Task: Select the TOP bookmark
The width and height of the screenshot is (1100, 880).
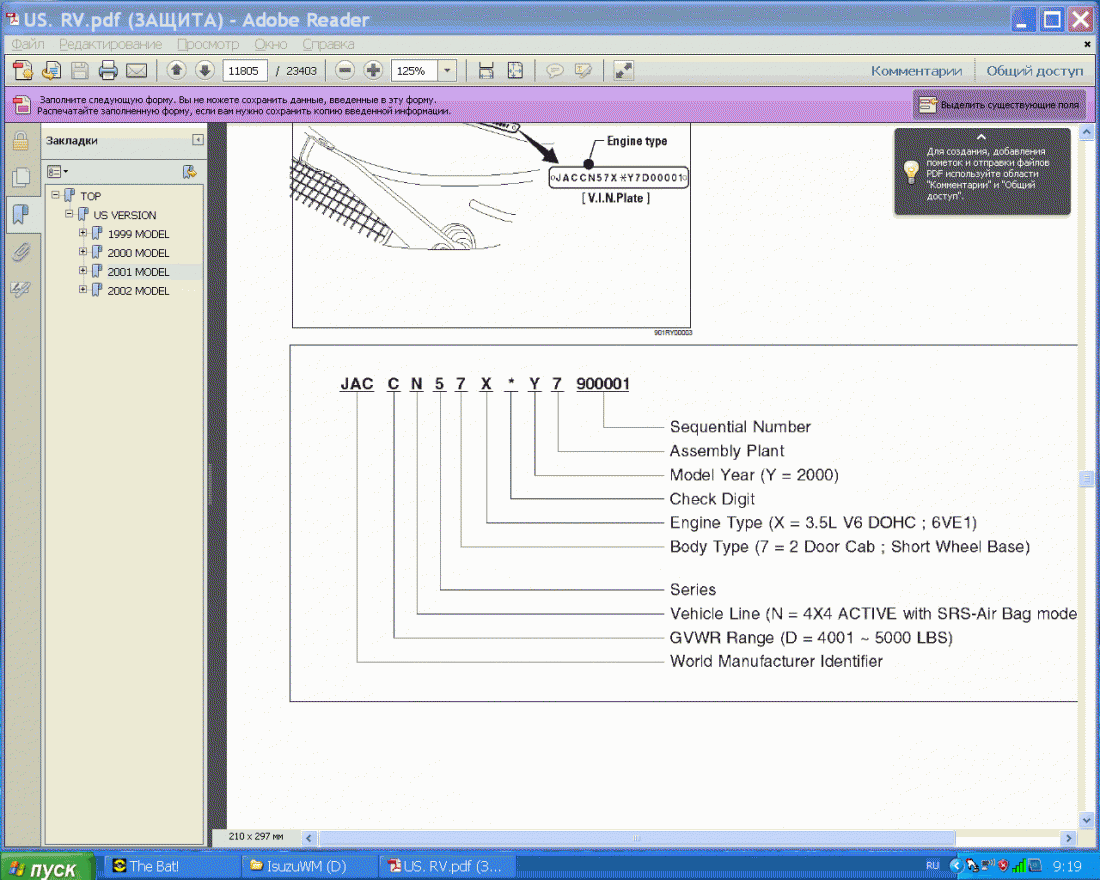Action: [90, 196]
